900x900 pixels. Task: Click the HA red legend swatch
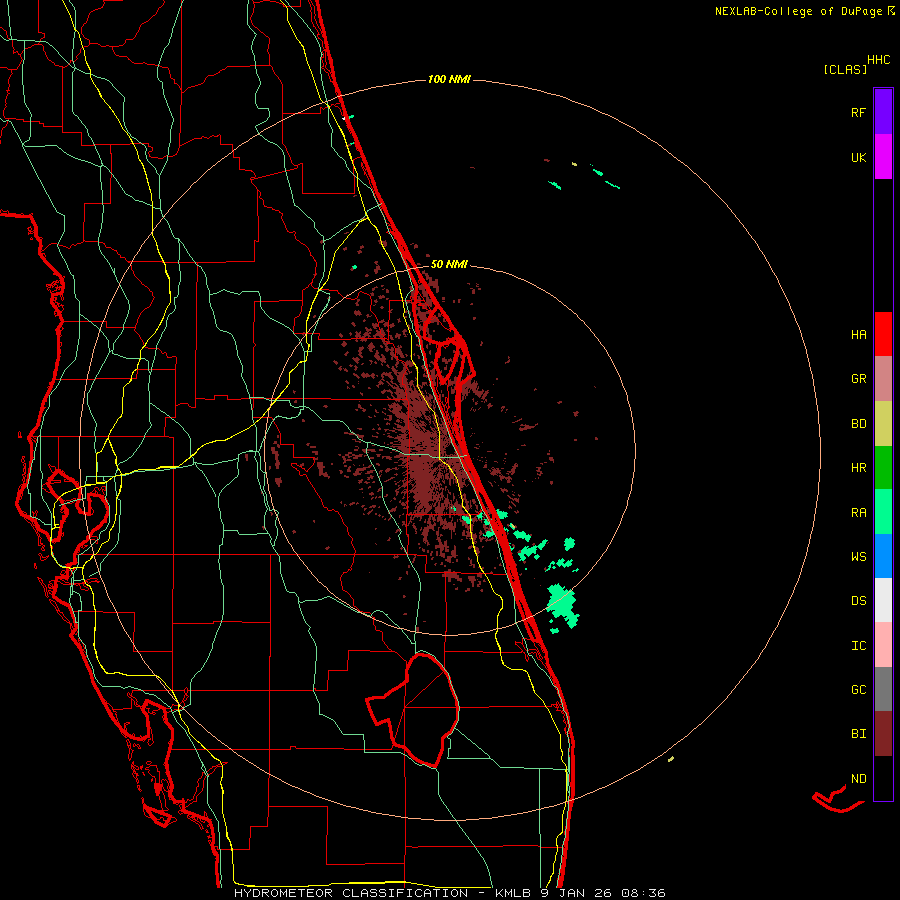coord(883,334)
